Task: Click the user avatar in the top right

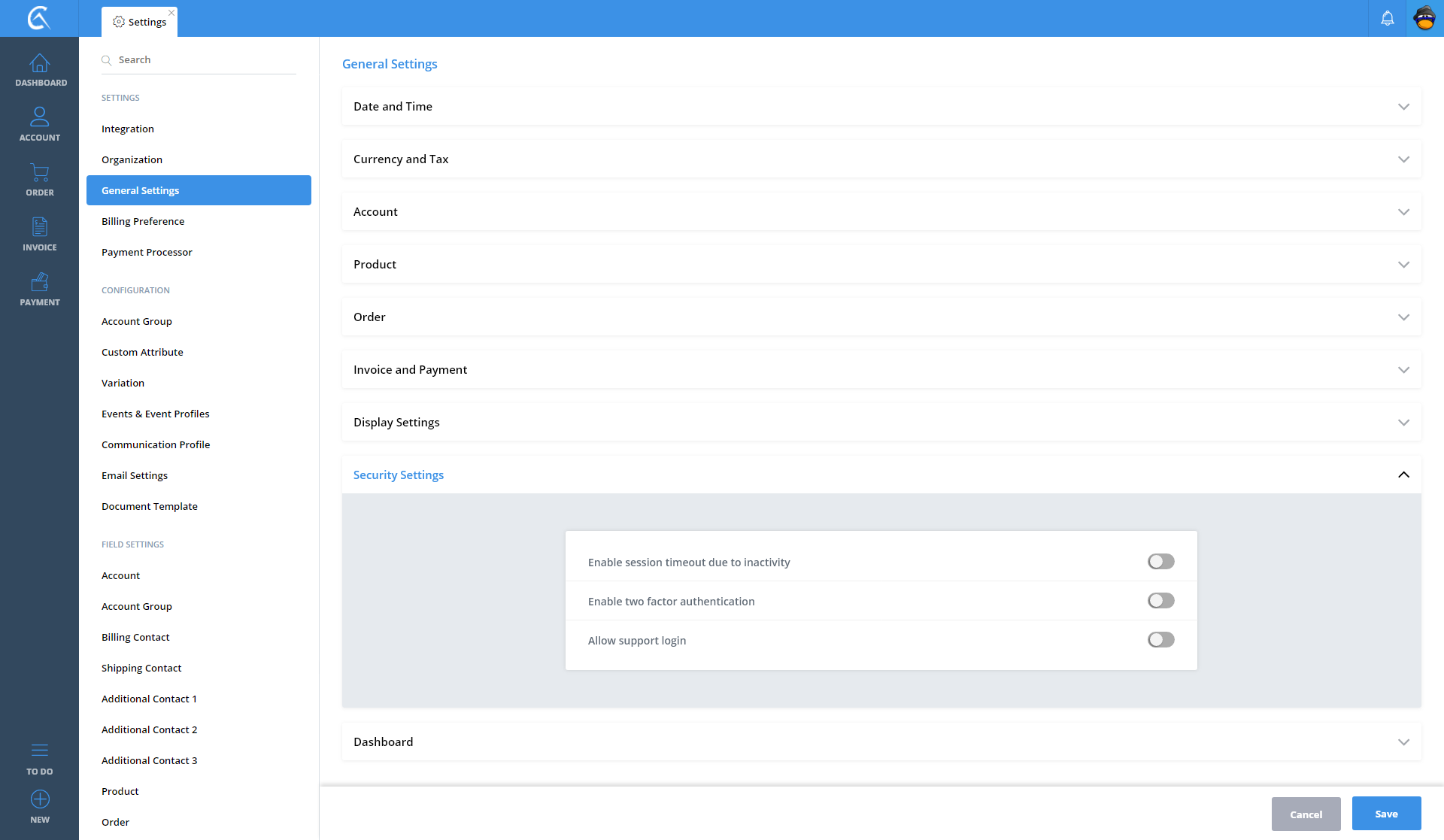Action: [x=1424, y=18]
